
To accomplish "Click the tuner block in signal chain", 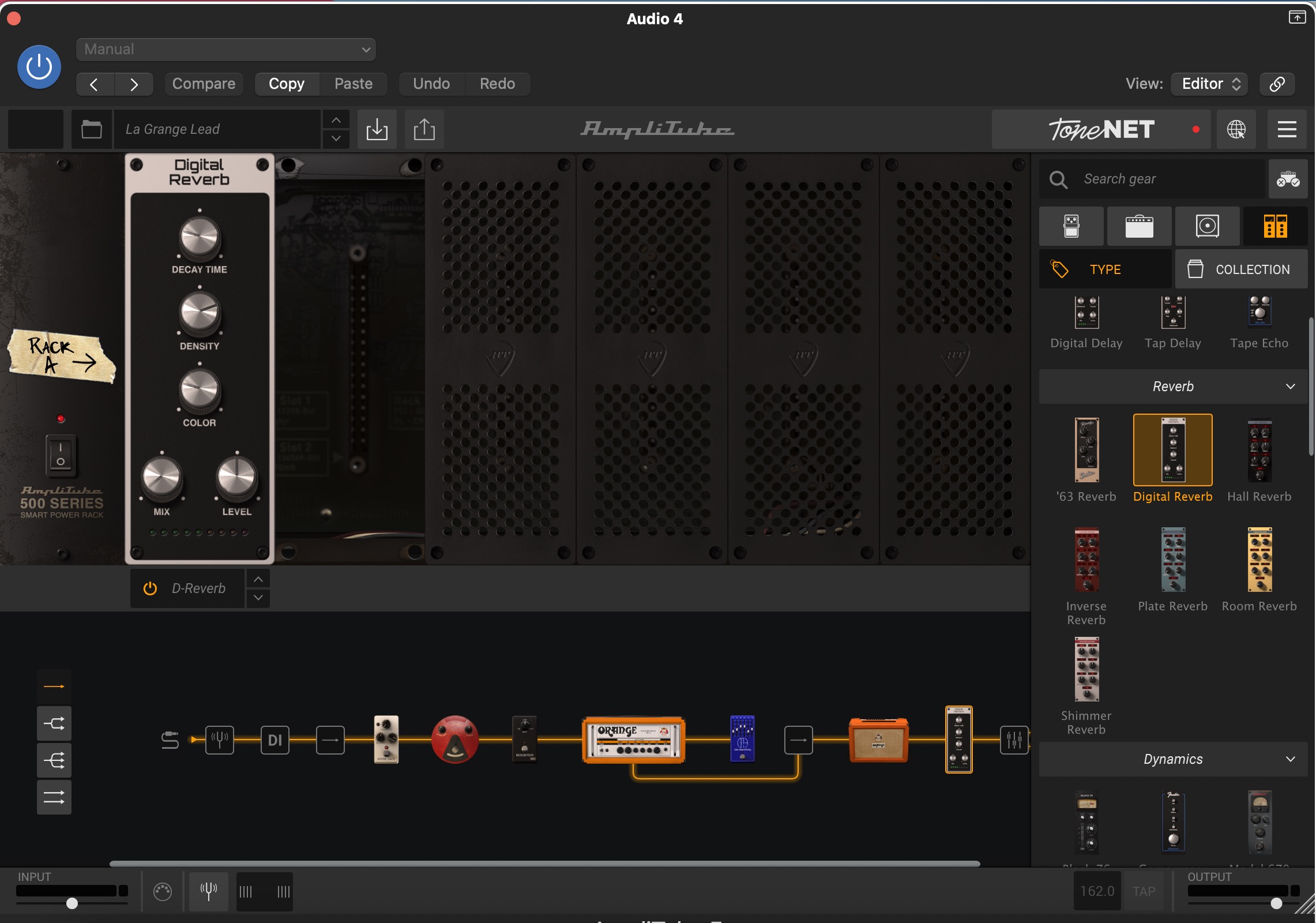I will (x=220, y=740).
